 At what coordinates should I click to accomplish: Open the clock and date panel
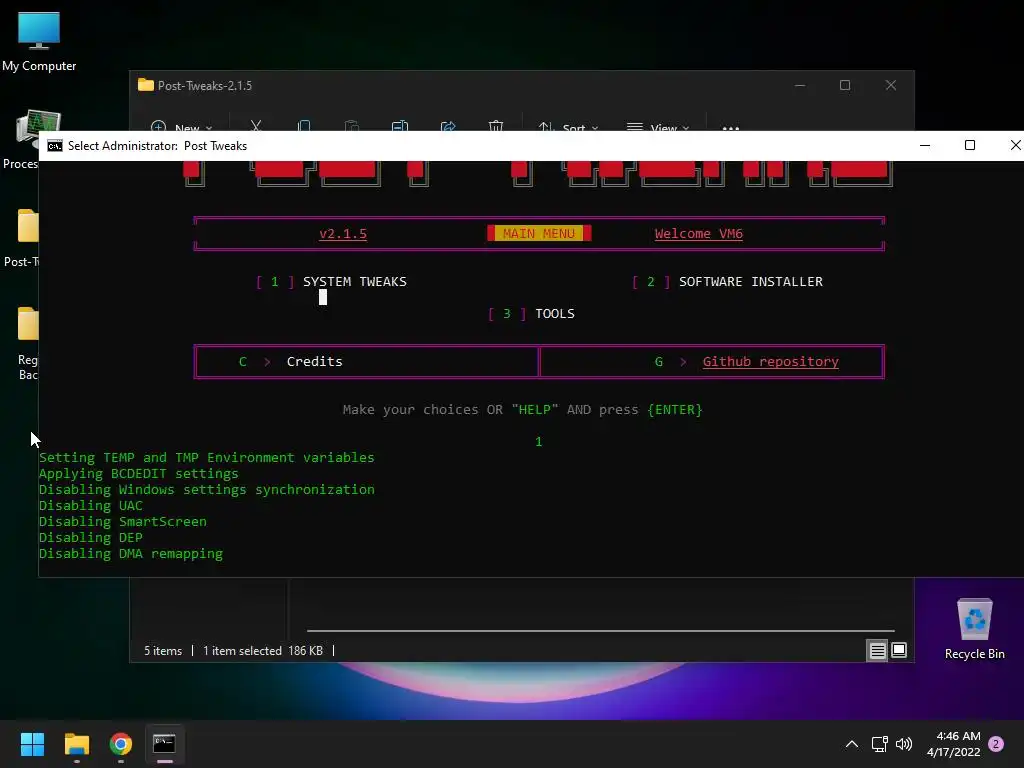click(953, 744)
